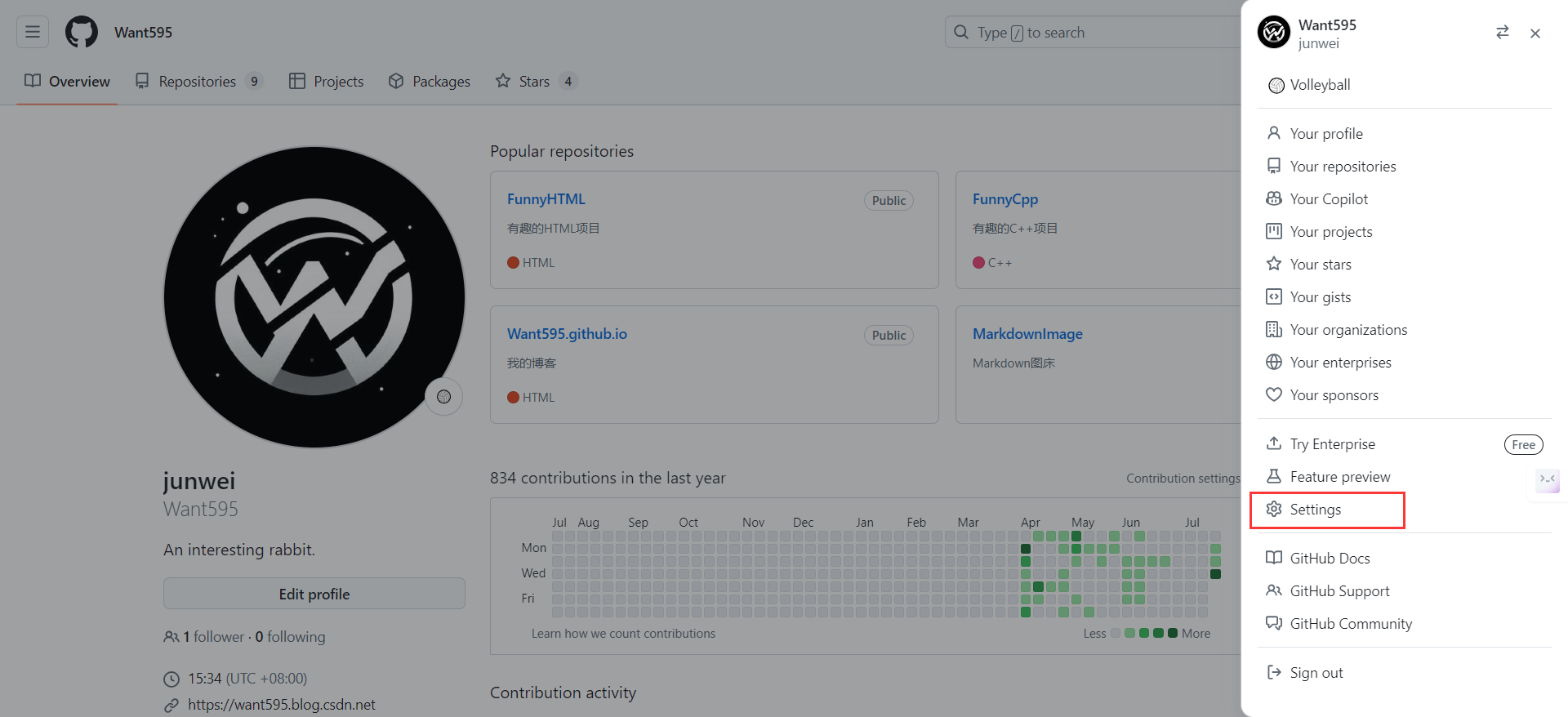
Task: View the 0 following list
Action: click(x=290, y=636)
